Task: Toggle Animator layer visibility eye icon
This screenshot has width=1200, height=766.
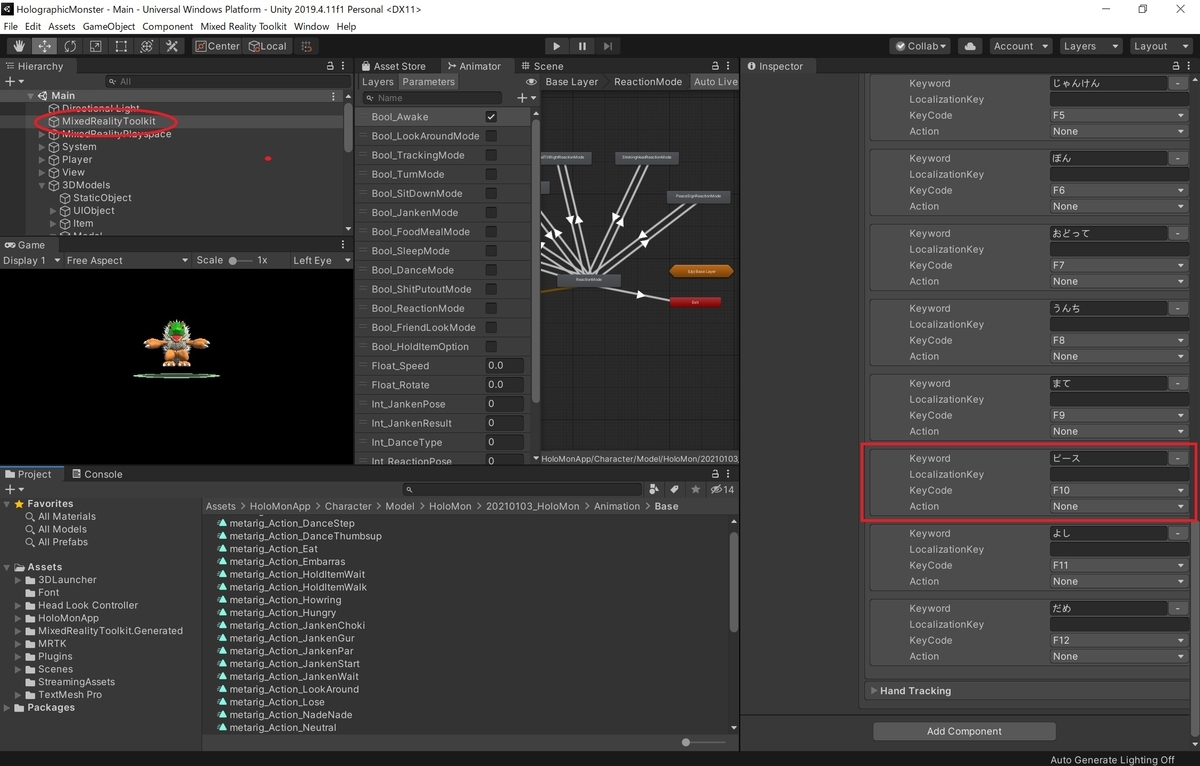Action: 532,82
